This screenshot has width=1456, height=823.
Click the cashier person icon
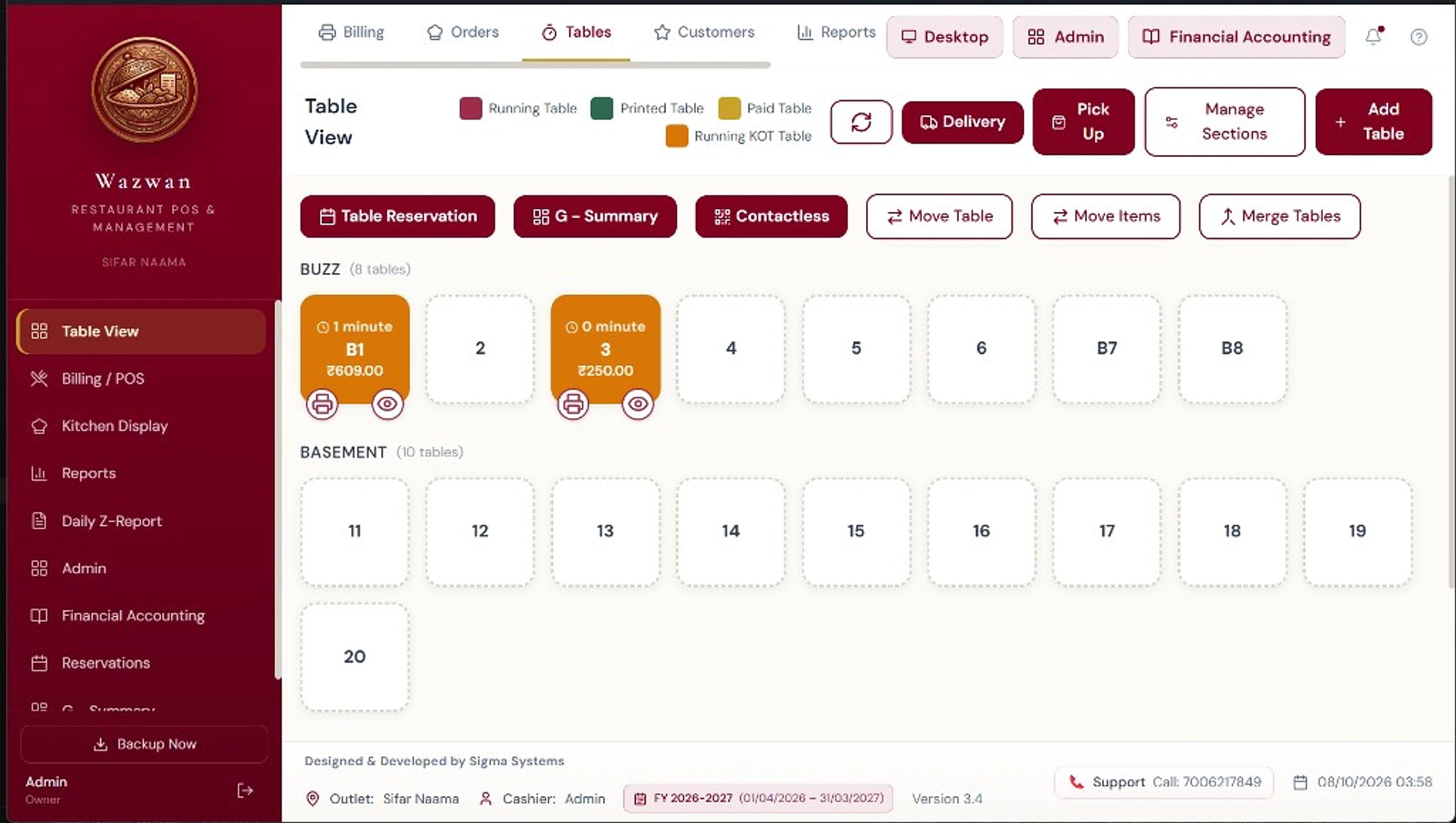coord(486,799)
